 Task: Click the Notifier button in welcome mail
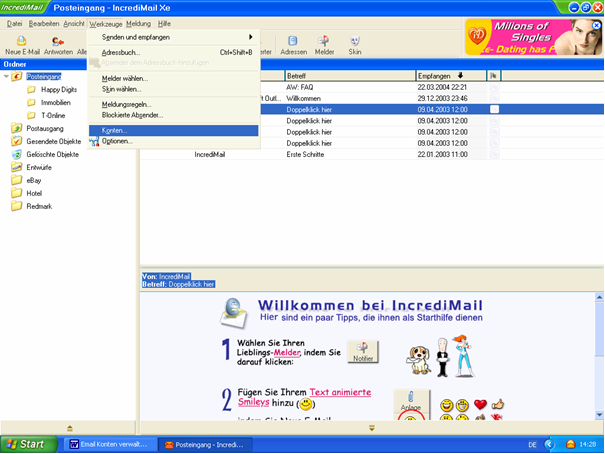click(x=363, y=352)
